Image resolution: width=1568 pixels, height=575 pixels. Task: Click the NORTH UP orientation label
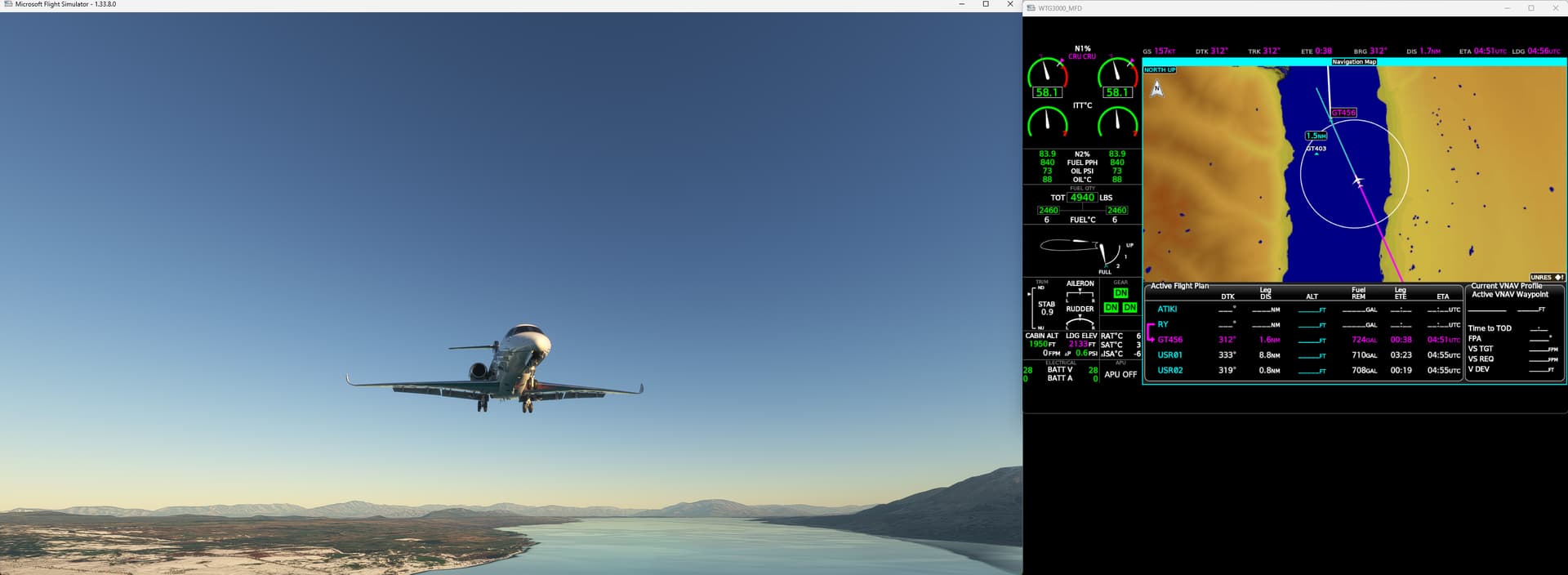click(1160, 70)
